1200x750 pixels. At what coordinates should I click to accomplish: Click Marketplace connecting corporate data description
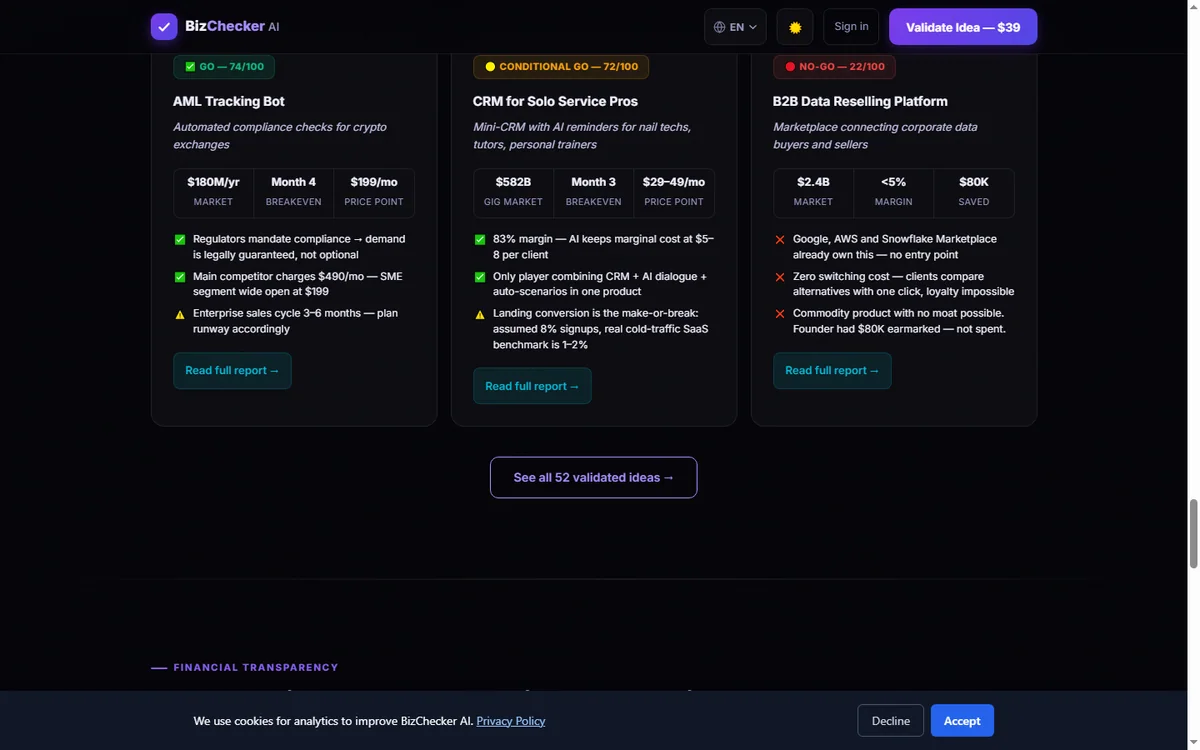click(875, 136)
